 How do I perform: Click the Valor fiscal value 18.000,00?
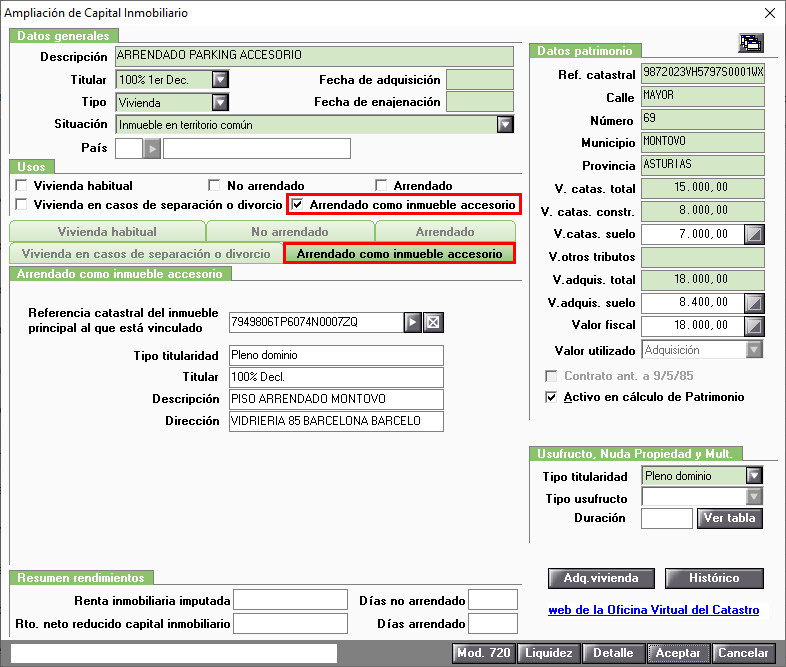[693, 326]
